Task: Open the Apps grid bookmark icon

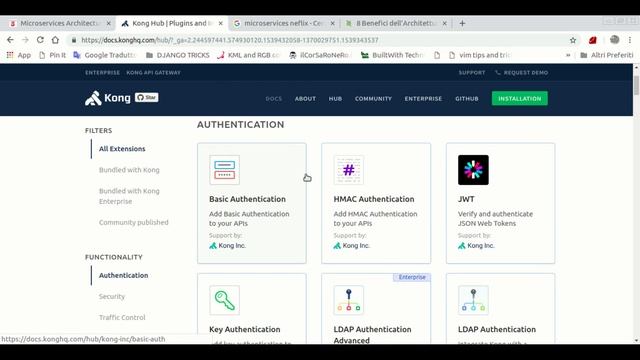Action: (x=10, y=55)
